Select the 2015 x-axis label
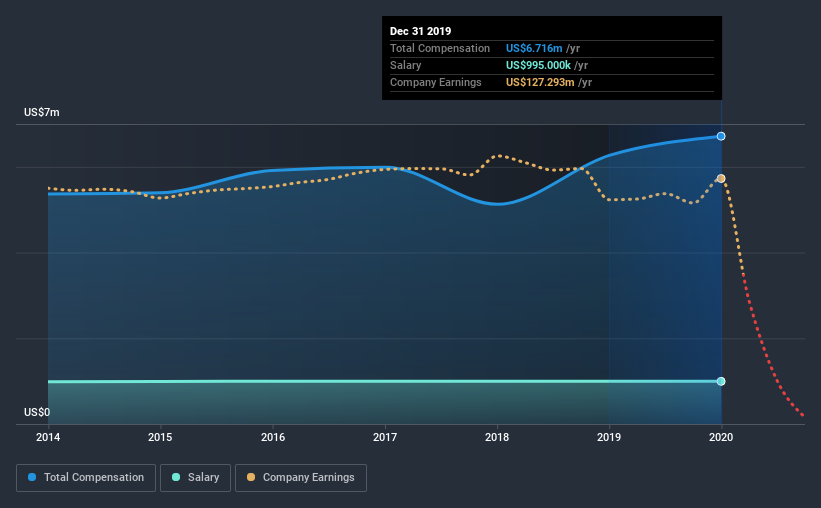This screenshot has width=821, height=508. coord(160,438)
